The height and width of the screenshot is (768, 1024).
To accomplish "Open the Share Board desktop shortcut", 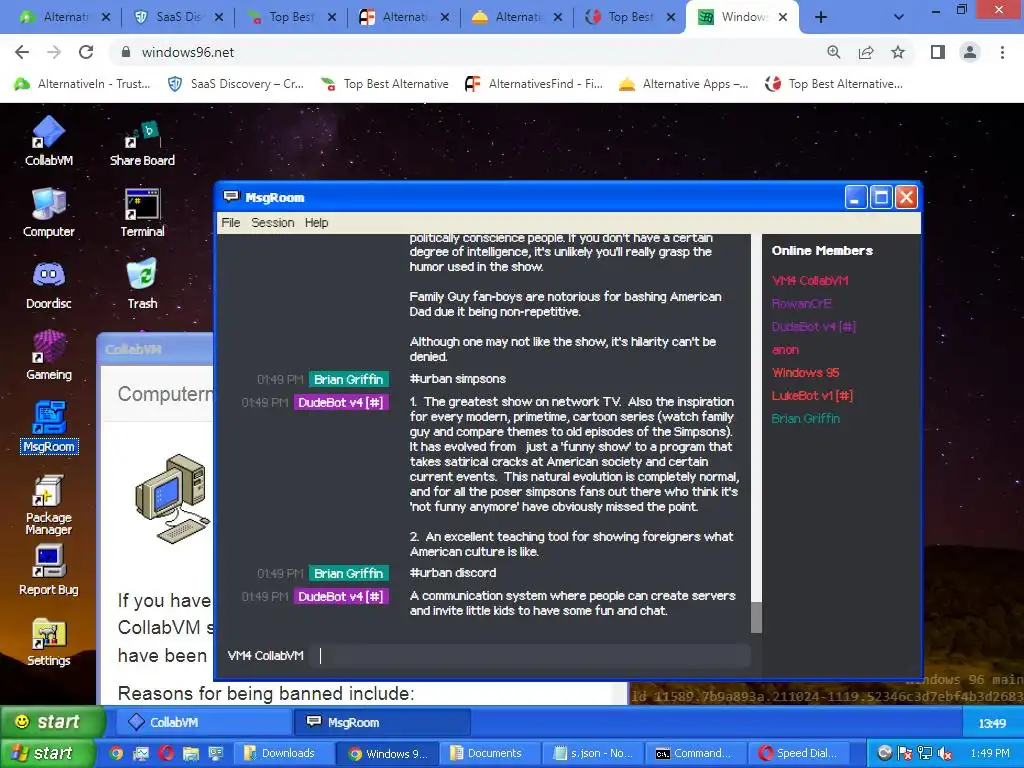I will point(142,144).
